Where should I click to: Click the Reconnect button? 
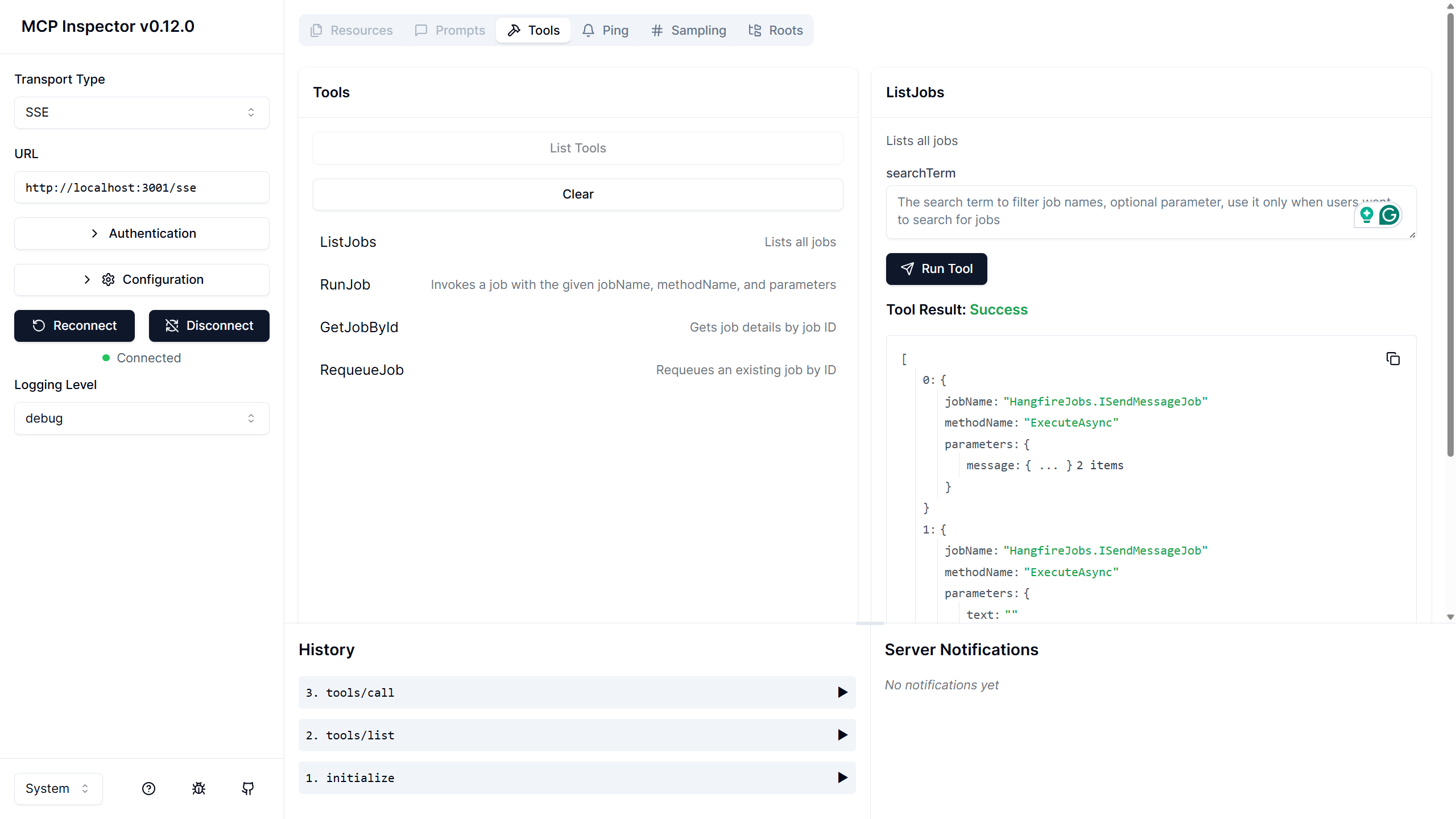[75, 325]
